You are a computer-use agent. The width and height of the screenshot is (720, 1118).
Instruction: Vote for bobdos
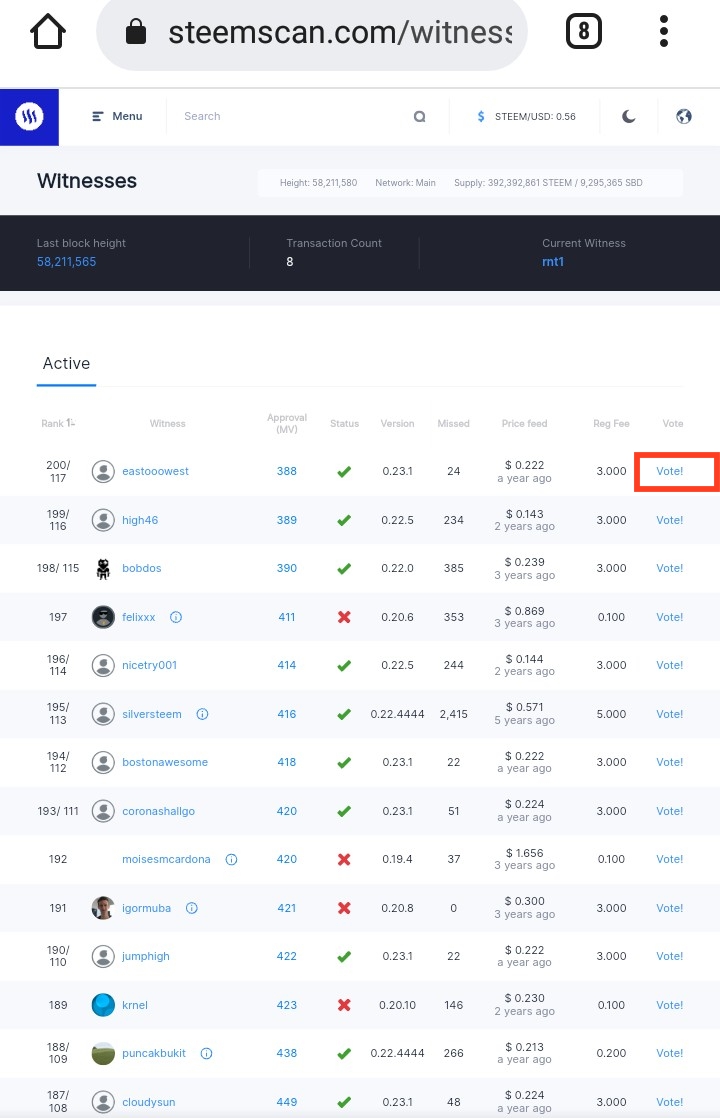click(669, 568)
